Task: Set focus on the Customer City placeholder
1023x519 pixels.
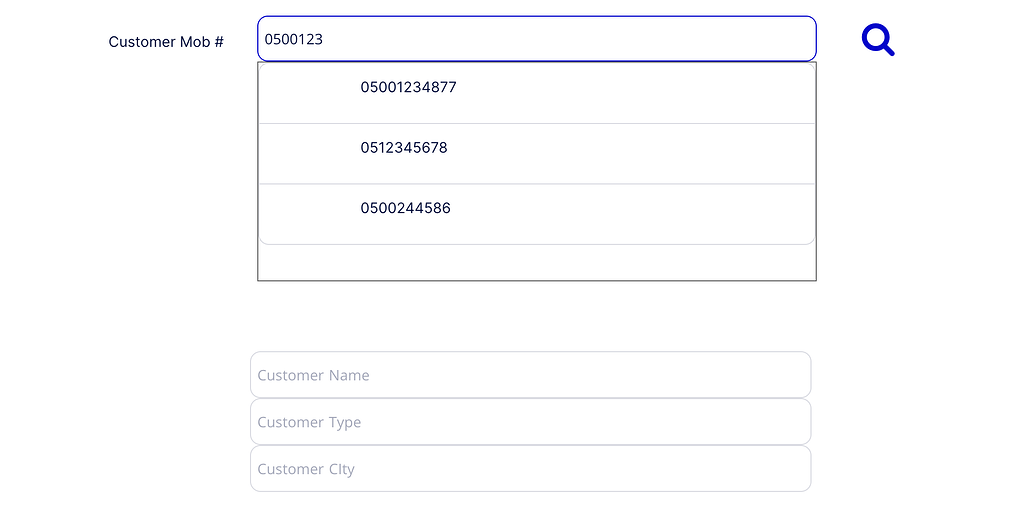Action: (306, 470)
